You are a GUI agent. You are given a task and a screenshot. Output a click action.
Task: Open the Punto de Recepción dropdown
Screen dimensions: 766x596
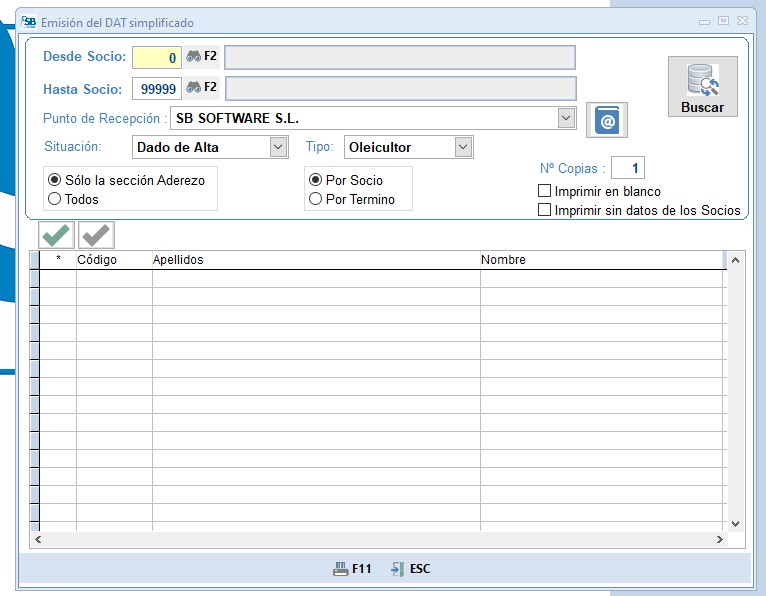coord(567,118)
